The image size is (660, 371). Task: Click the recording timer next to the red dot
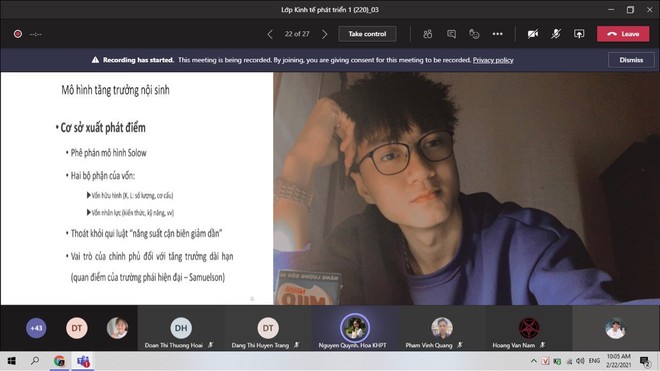click(35, 34)
